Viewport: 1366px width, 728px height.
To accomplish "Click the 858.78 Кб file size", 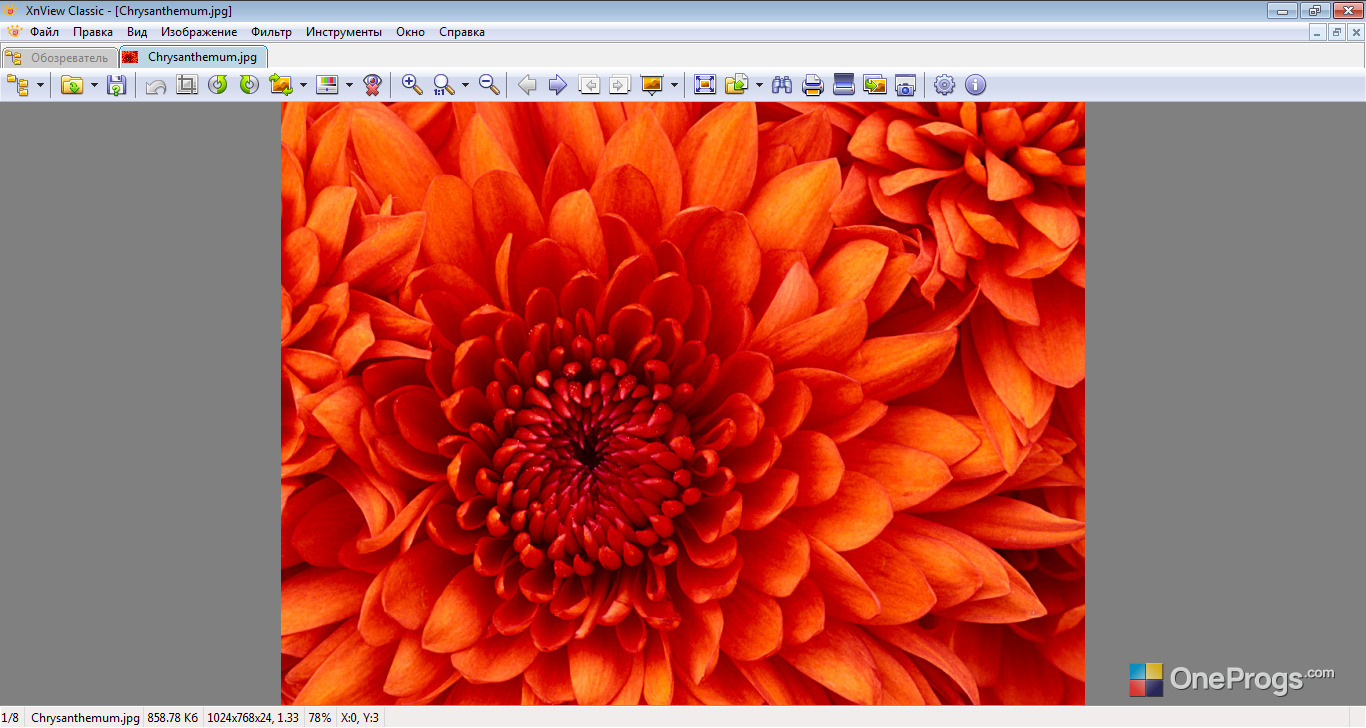I will click(x=173, y=718).
